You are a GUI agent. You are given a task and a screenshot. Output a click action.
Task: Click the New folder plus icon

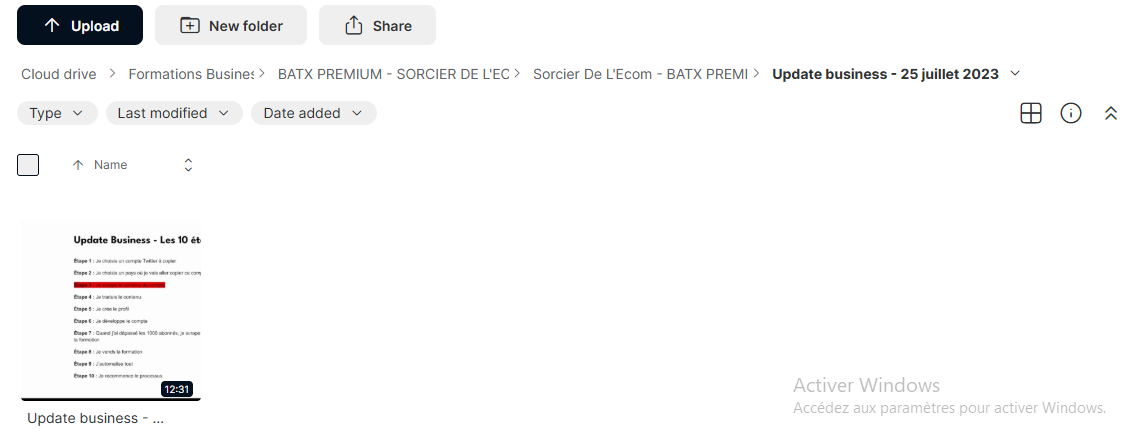pos(189,26)
